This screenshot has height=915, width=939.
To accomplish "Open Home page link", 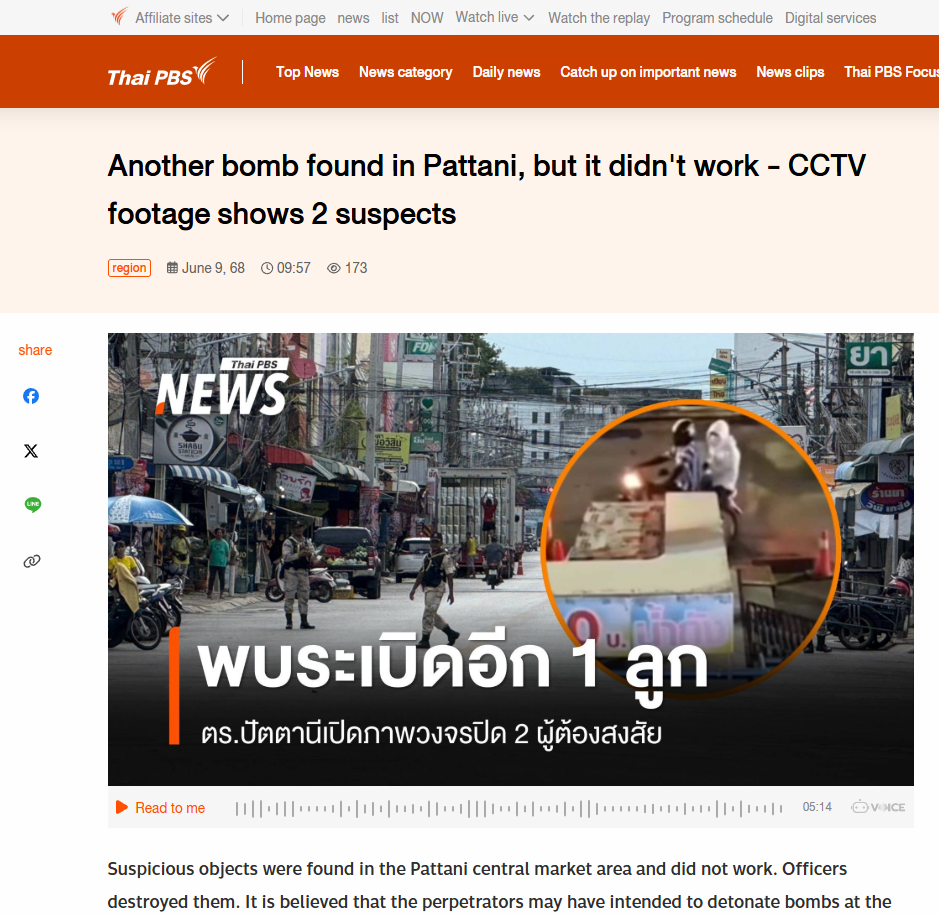I will coord(290,18).
